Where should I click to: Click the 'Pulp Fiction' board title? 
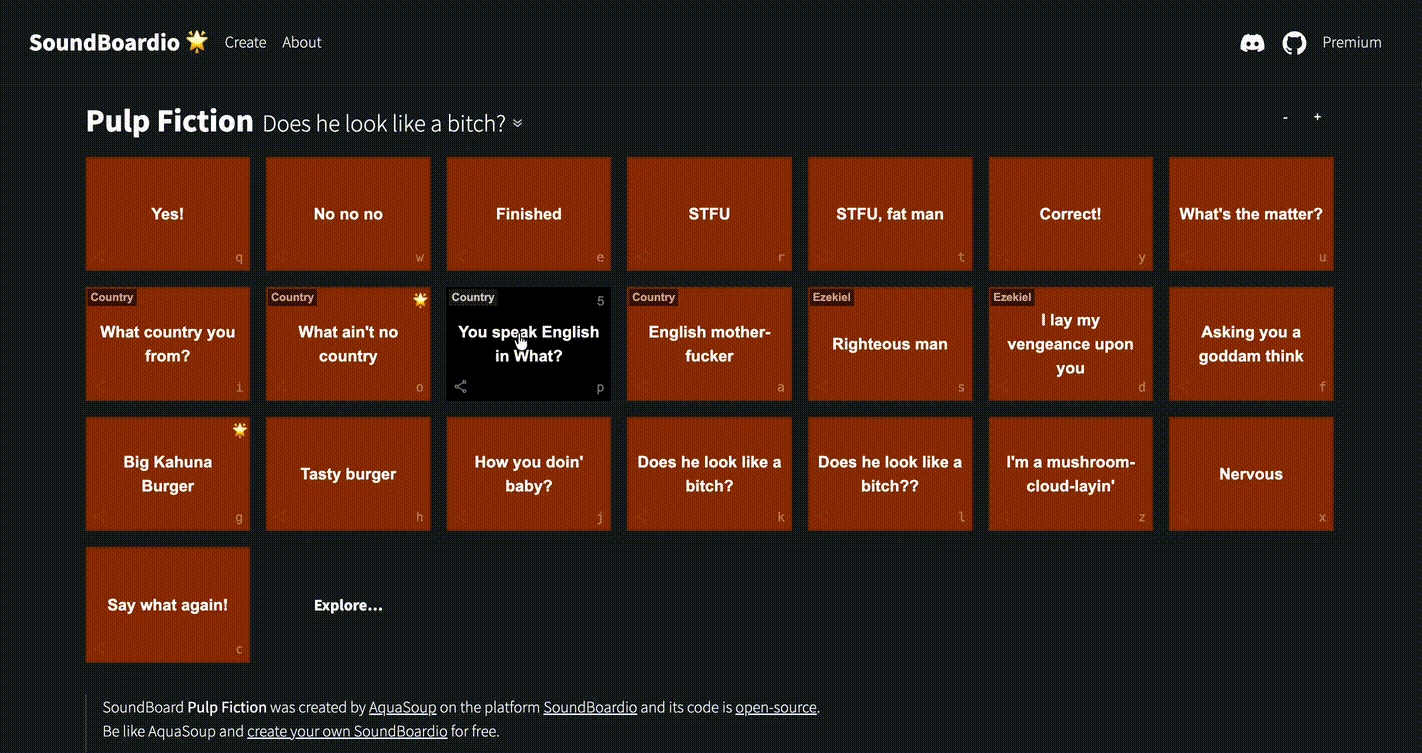(170, 121)
